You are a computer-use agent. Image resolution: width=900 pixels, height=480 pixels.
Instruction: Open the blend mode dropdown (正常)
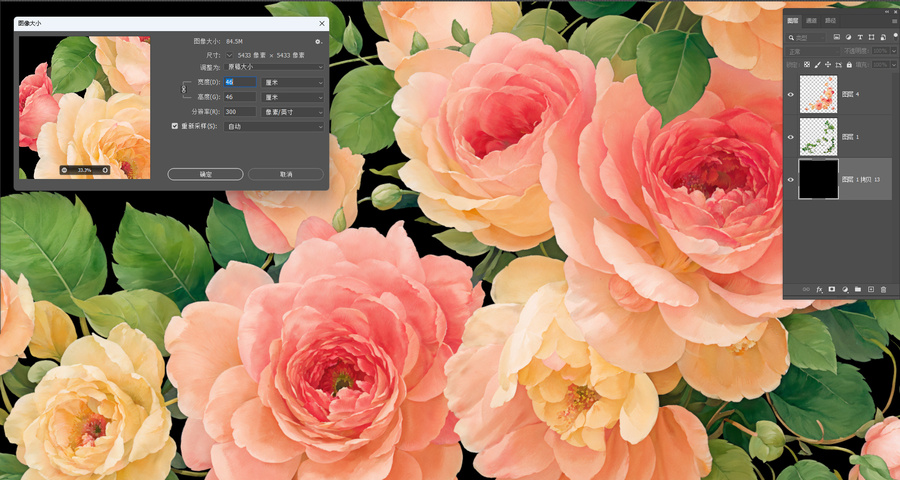(813, 51)
